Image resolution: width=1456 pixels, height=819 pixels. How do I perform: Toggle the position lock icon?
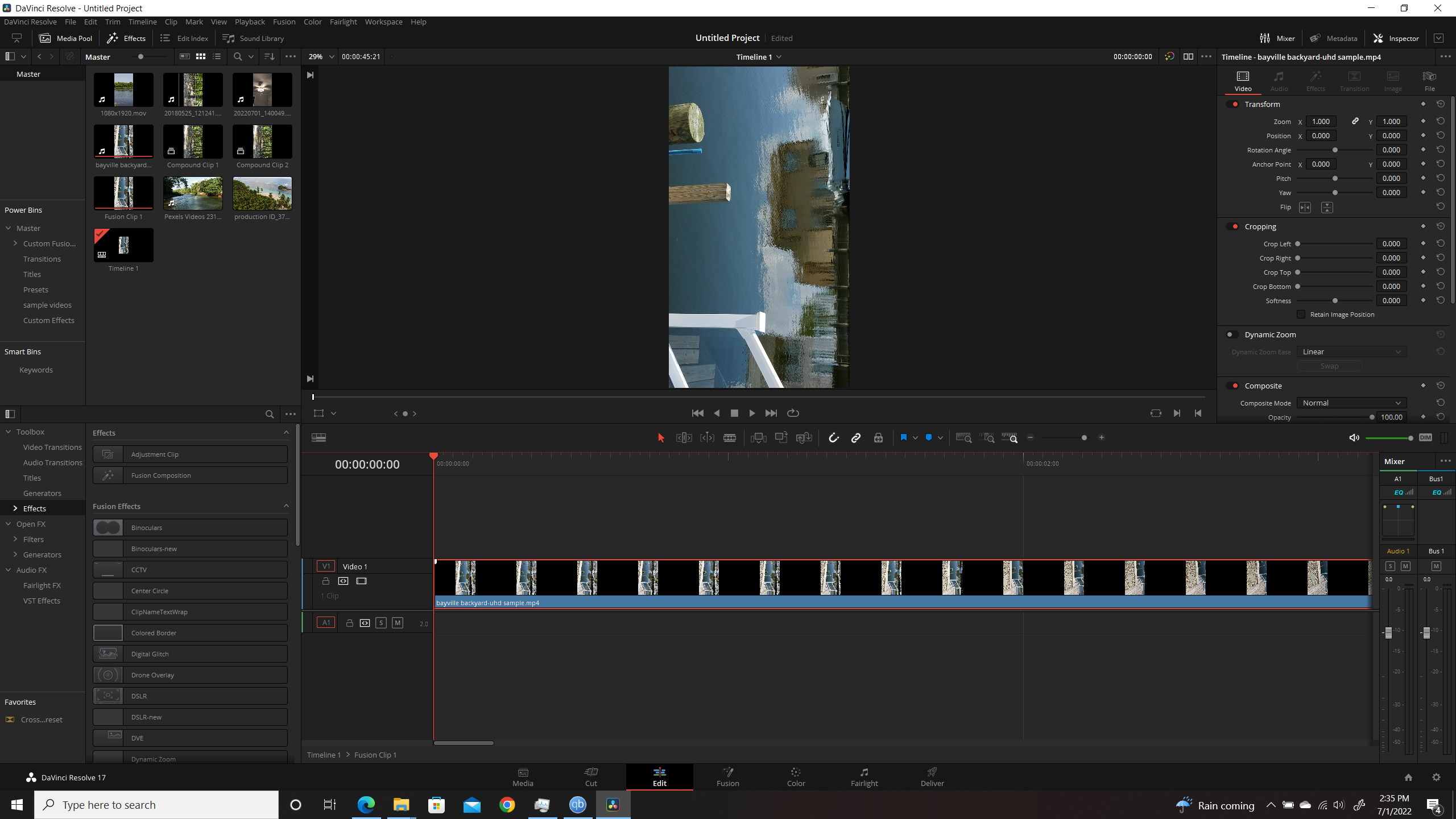(878, 437)
